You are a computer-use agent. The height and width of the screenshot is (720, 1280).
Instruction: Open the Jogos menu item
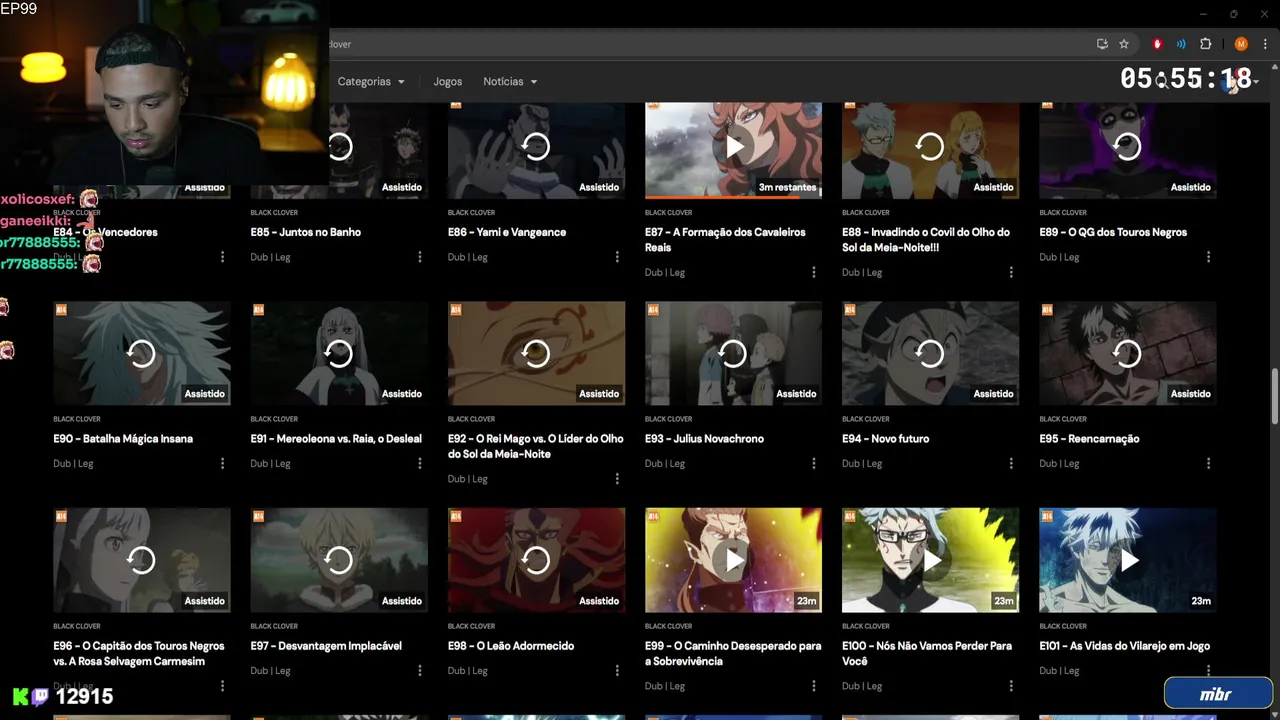pyautogui.click(x=447, y=82)
